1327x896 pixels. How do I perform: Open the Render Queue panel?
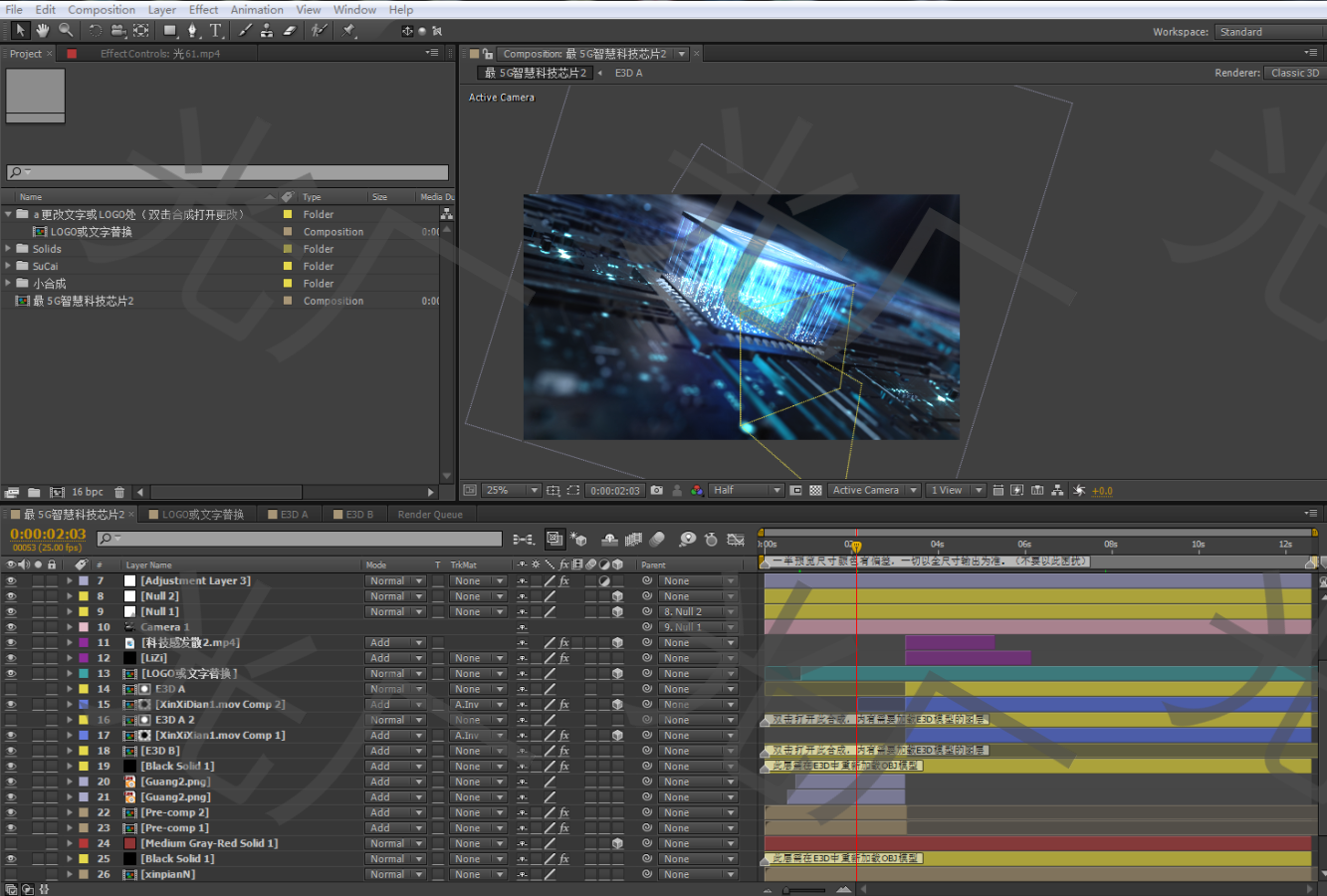click(x=429, y=513)
